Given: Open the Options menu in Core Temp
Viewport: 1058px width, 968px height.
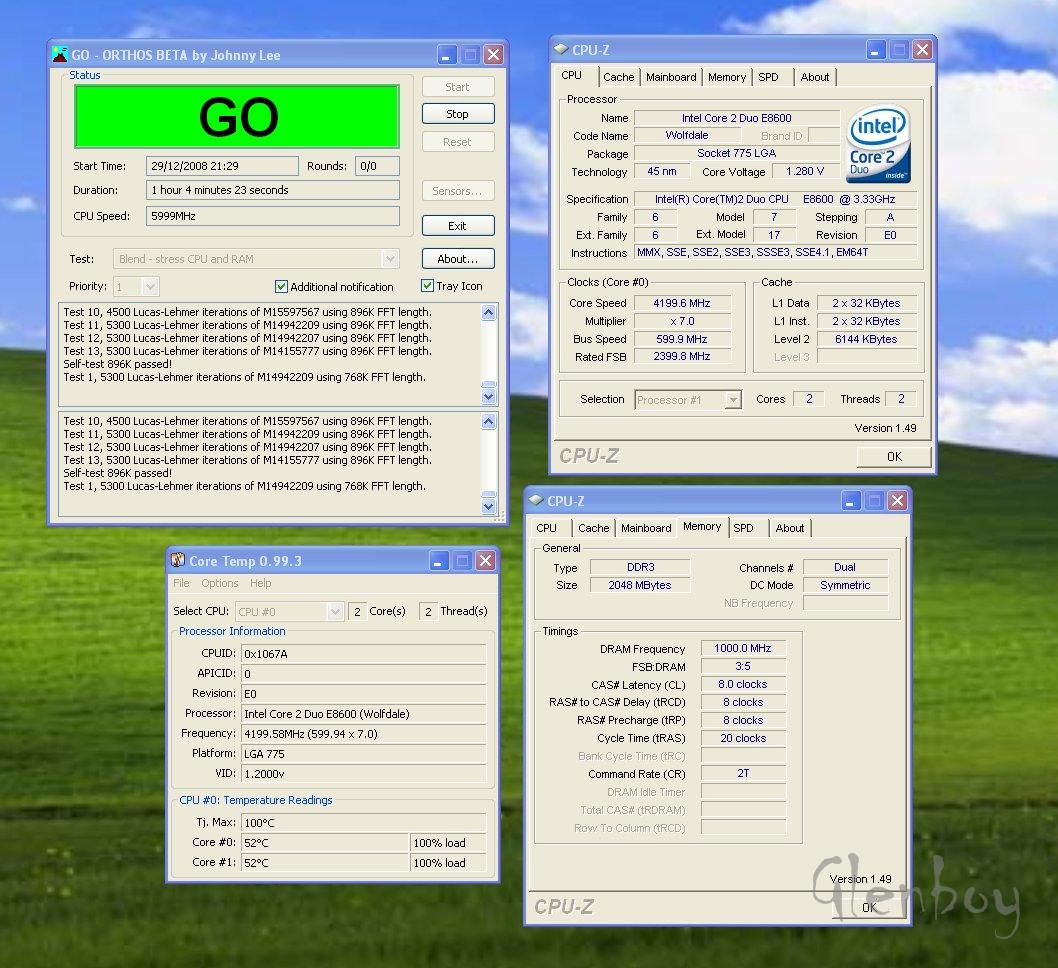Looking at the screenshot, I should click(x=219, y=583).
